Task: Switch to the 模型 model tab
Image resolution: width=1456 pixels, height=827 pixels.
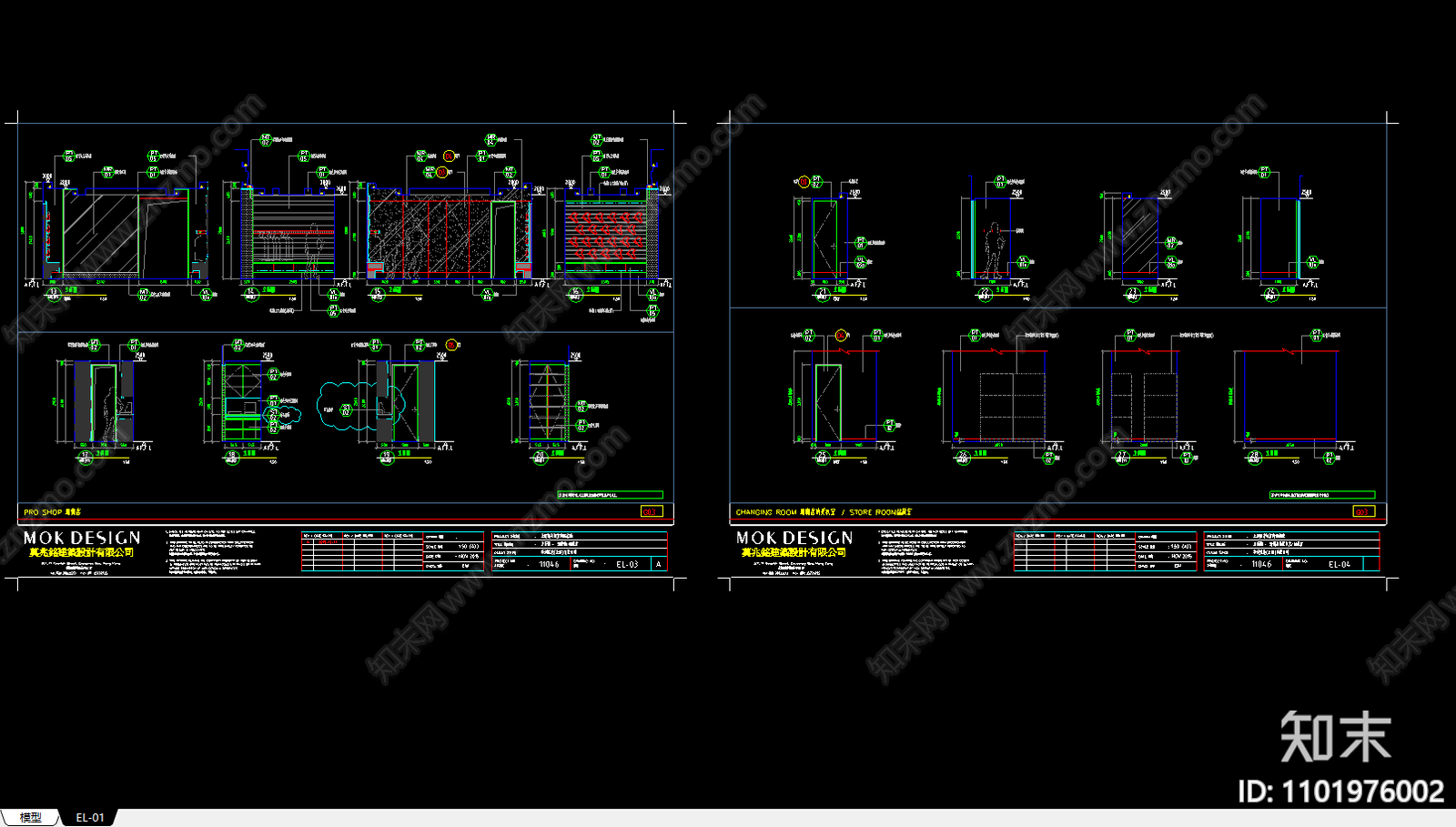Action: coord(31,817)
